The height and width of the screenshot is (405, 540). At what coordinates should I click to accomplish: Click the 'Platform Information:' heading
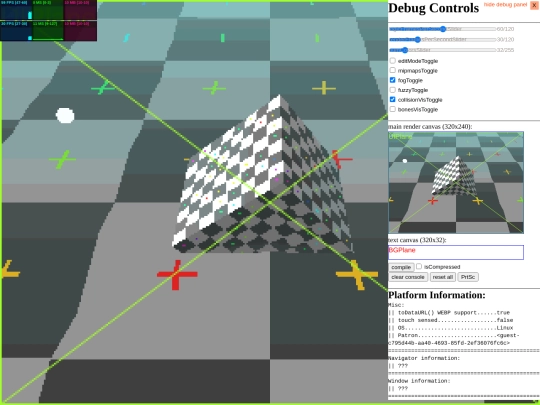[437, 295]
